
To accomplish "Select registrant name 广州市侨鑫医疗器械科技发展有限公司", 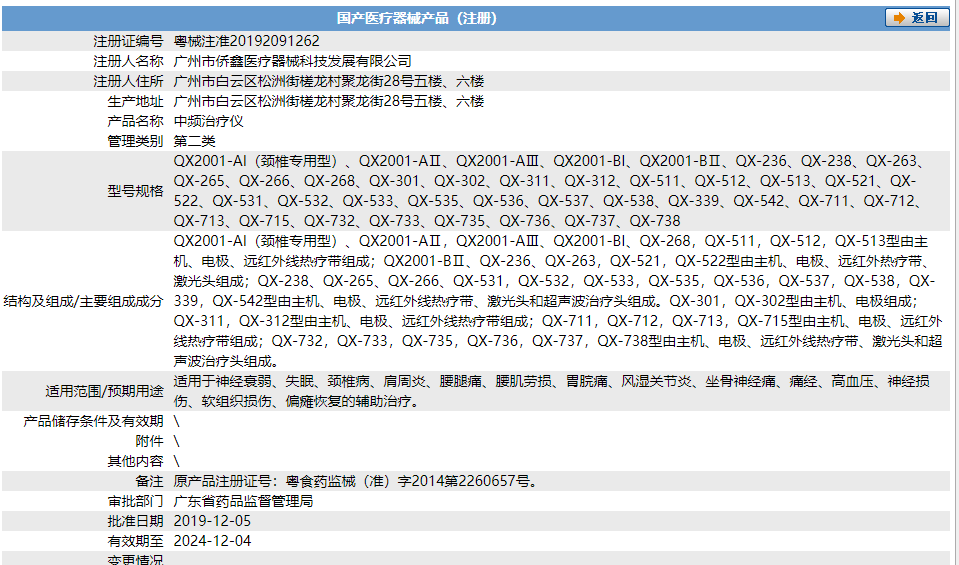I will click(292, 61).
